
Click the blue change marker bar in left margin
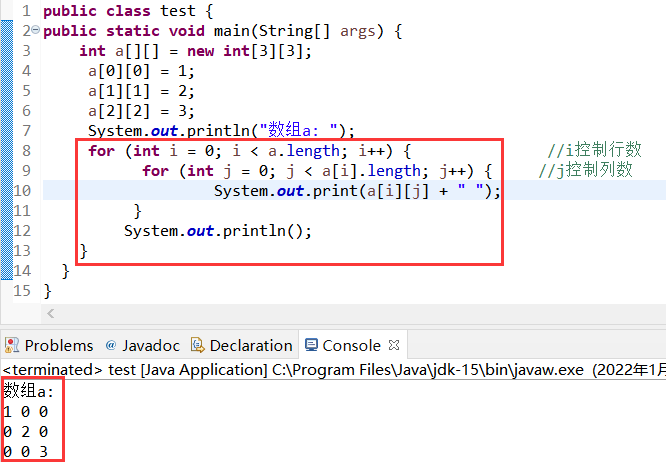(7, 150)
